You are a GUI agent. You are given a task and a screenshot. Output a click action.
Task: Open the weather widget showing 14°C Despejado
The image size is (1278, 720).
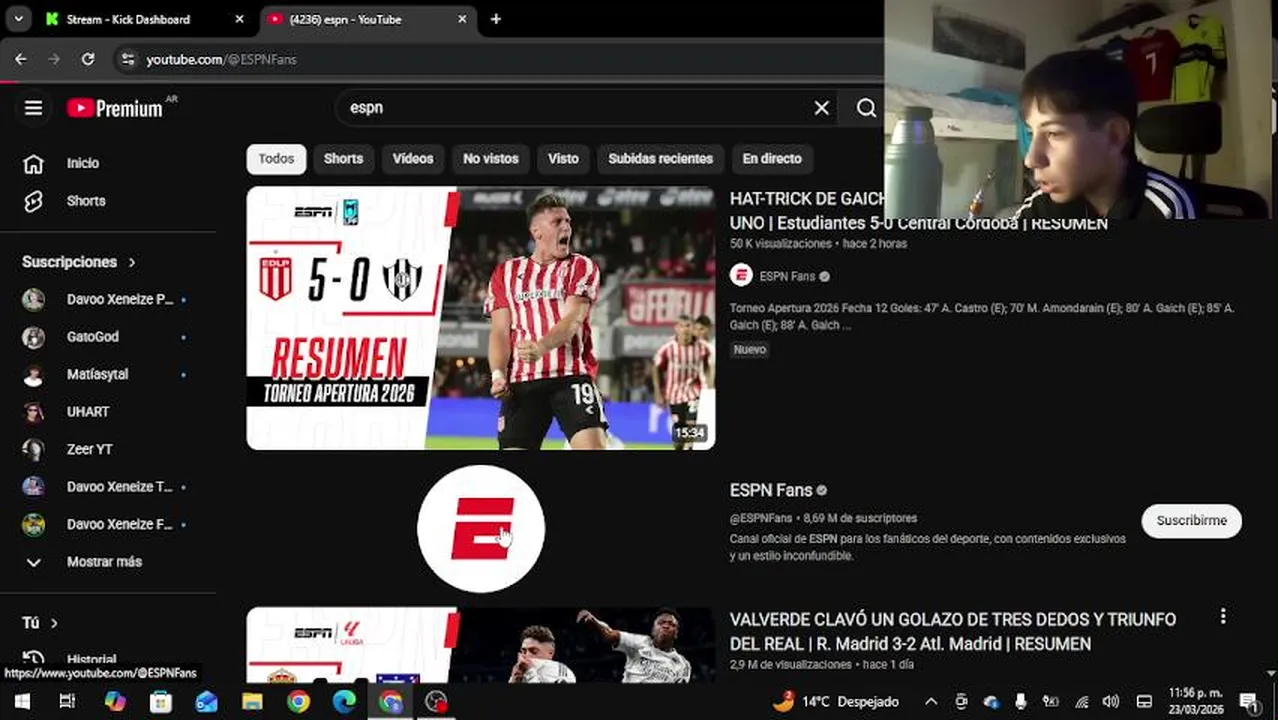pyautogui.click(x=836, y=702)
